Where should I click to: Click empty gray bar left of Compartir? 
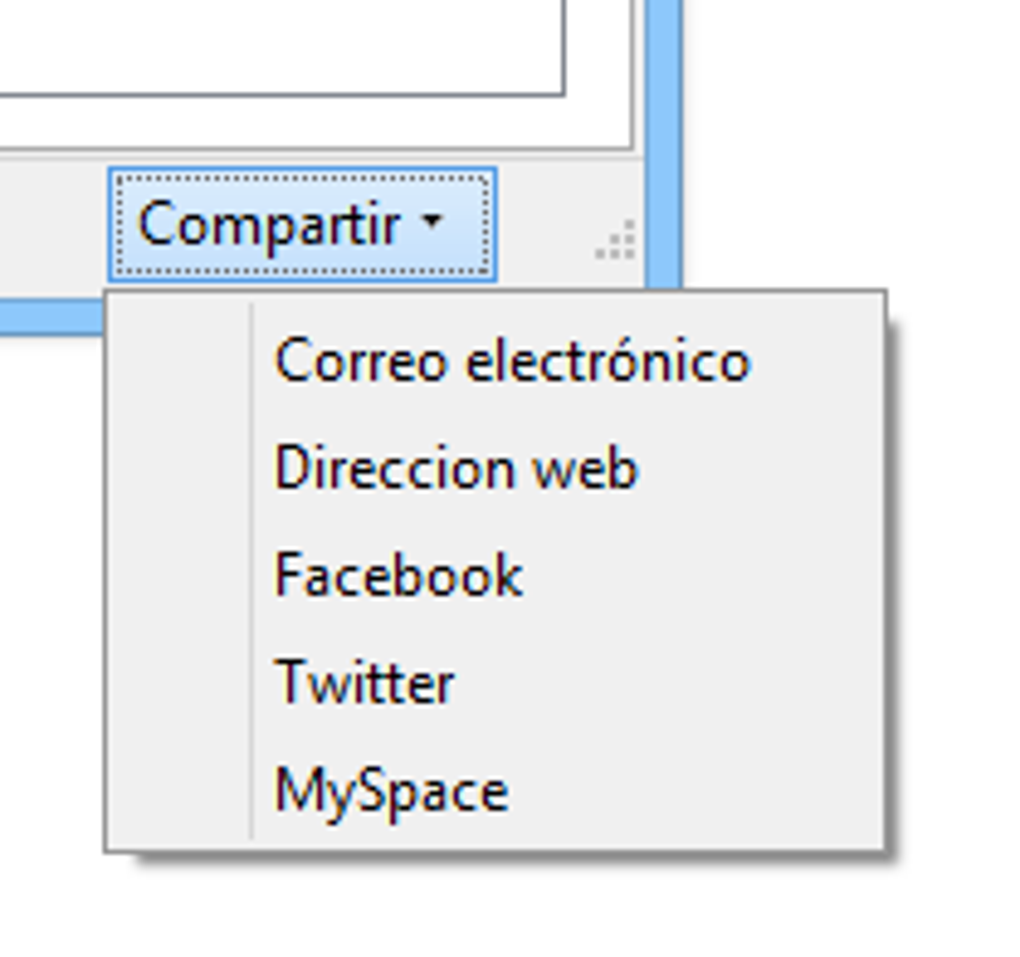(x=50, y=225)
